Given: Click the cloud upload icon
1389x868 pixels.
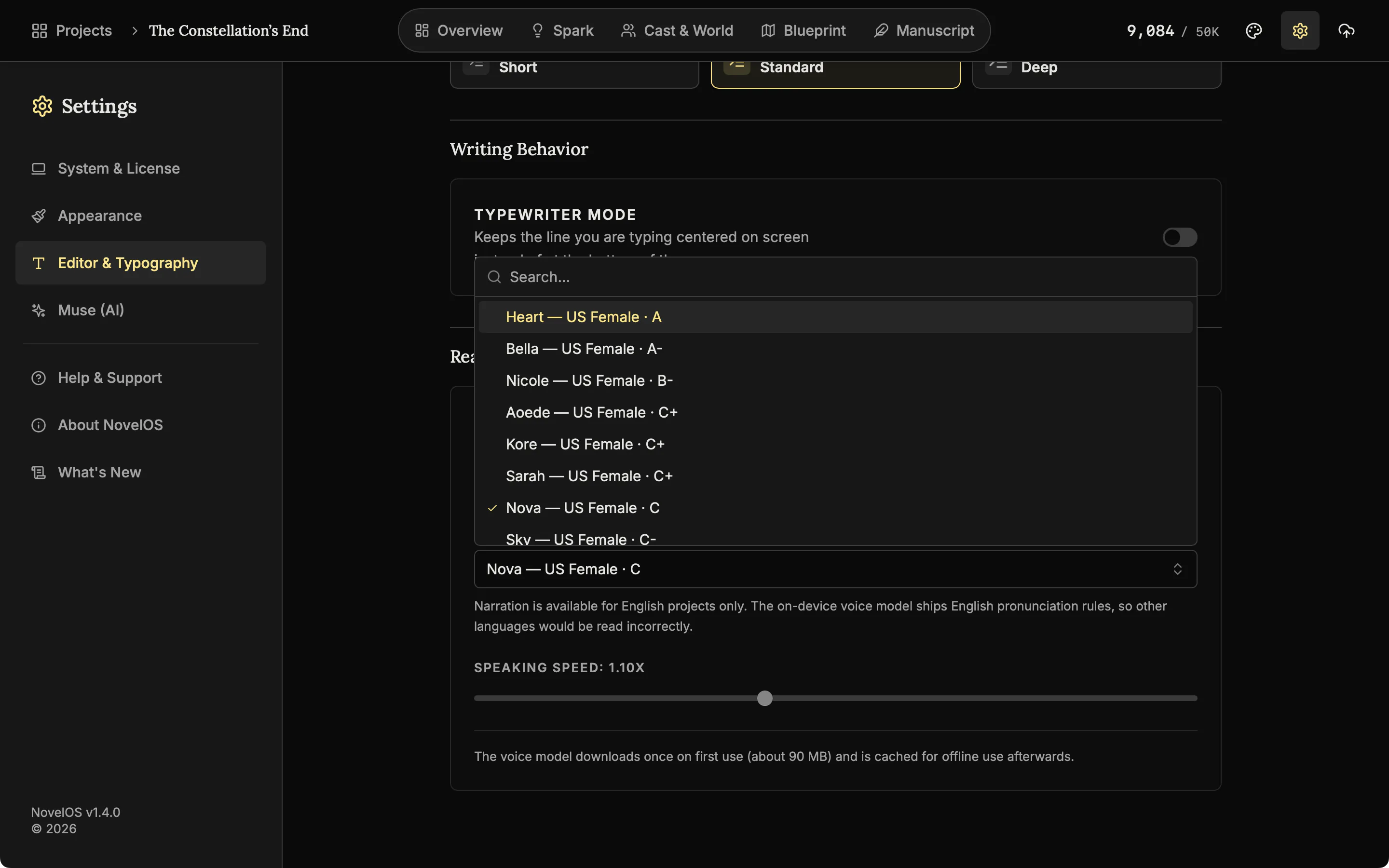Looking at the screenshot, I should (1346, 30).
